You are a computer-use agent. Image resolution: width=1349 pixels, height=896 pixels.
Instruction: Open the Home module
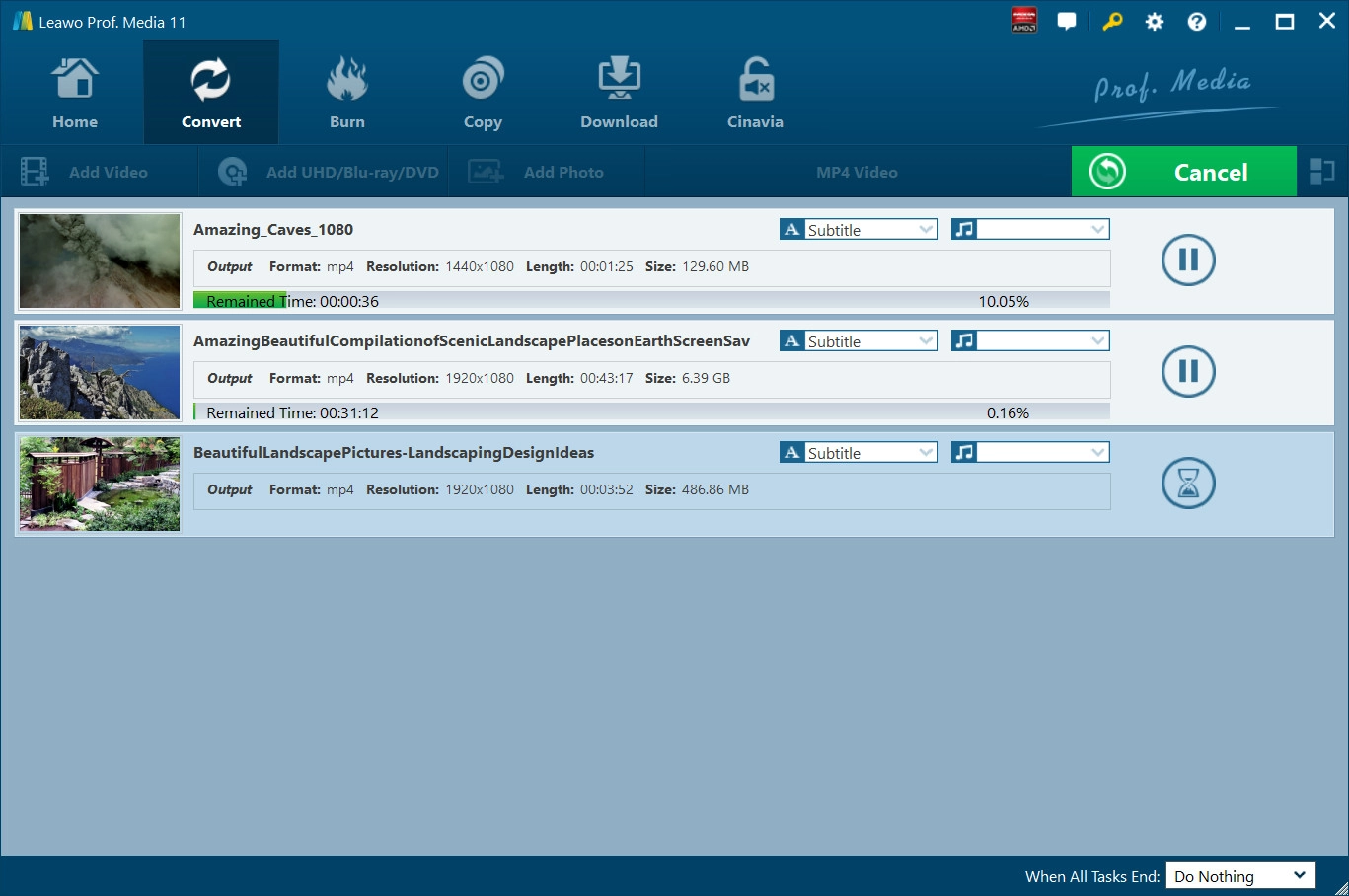(x=75, y=94)
